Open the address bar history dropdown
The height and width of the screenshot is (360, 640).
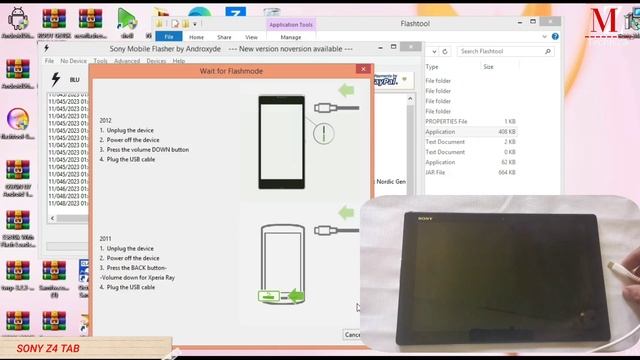pos(434,51)
